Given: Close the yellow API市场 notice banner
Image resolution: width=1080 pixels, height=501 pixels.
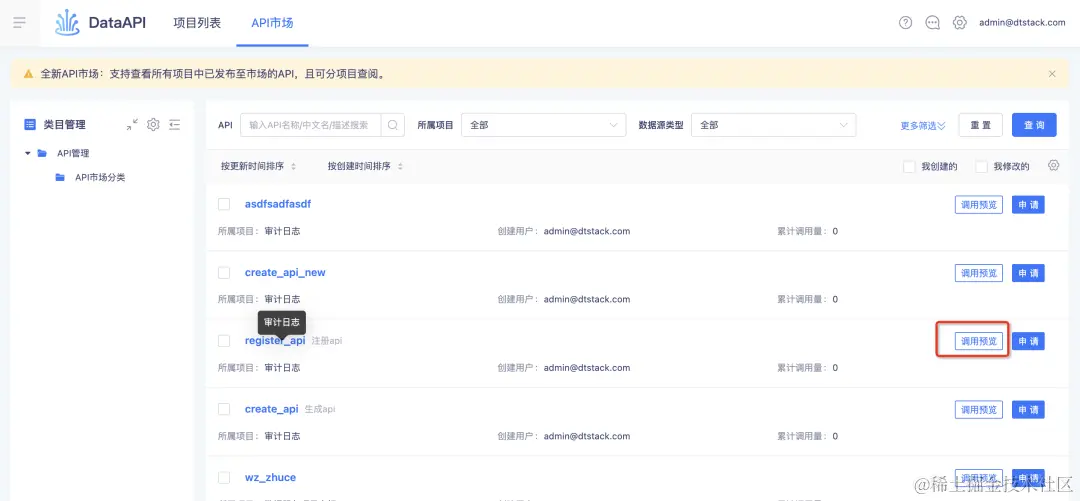Looking at the screenshot, I should (x=1052, y=74).
